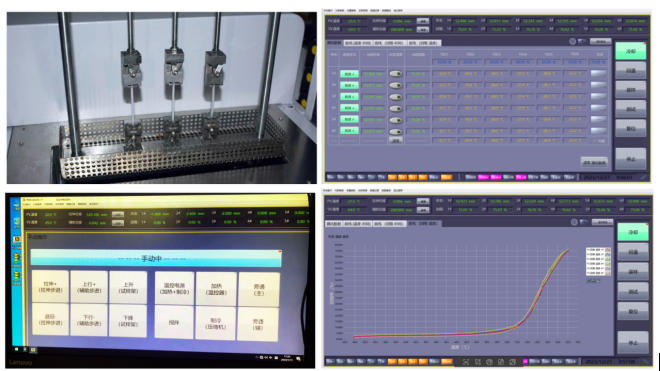Image resolution: width=660 pixels, height=371 pixels.
Task: Toggle the switch in fifth row of data table
Action: 395,120
